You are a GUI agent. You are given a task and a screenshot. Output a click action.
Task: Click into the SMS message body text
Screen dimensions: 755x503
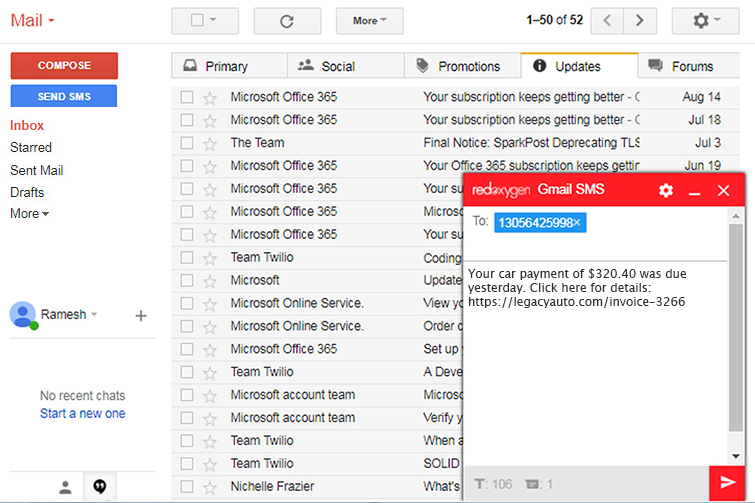577,288
